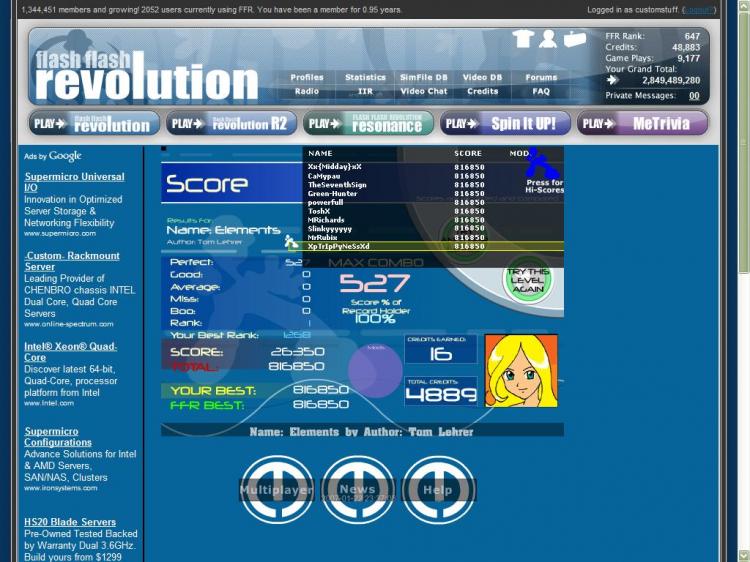Click the page's vertical scrollbar
Viewport: 750px width, 562px height.
pos(742,300)
